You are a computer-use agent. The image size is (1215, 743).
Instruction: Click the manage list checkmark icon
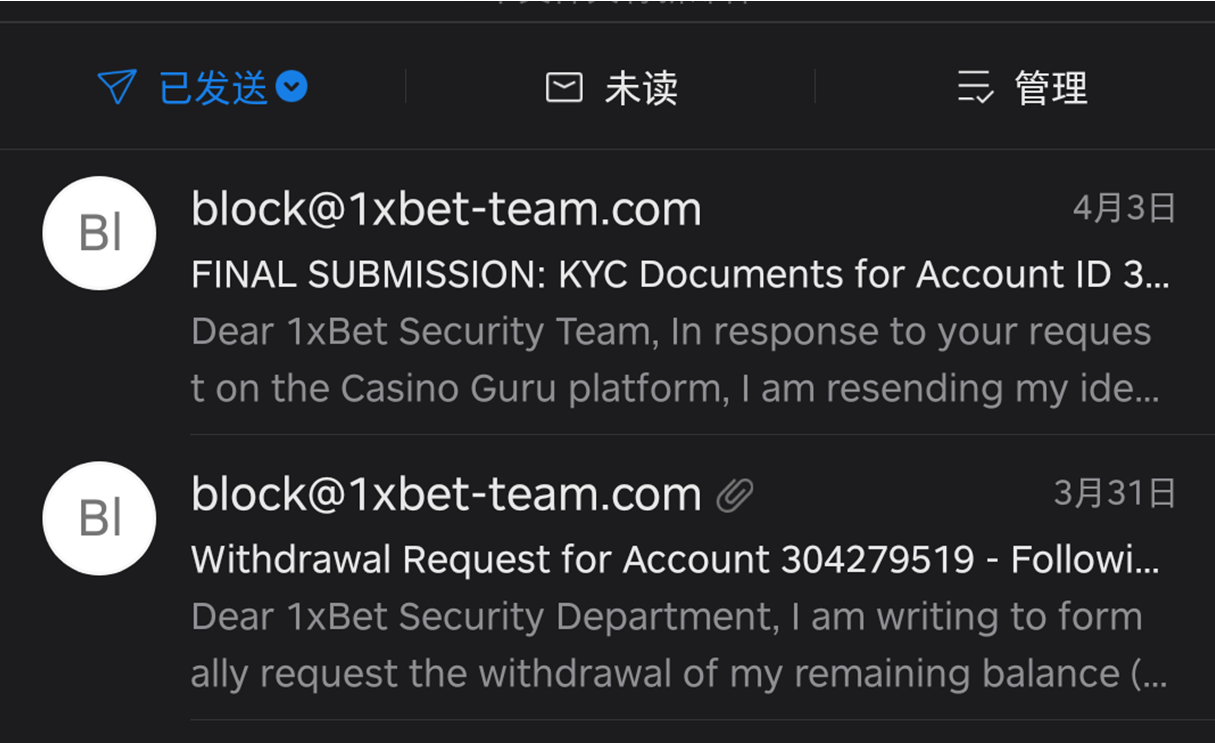tap(975, 88)
